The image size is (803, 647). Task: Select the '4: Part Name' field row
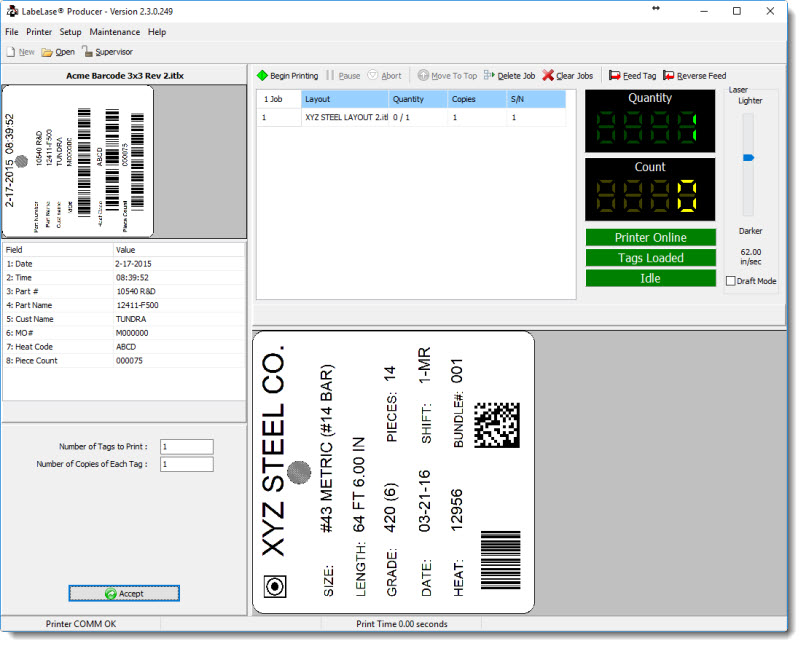(124, 305)
